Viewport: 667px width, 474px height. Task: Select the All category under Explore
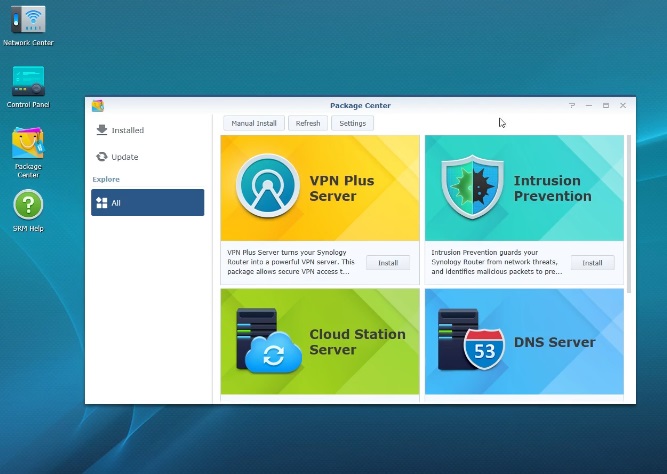pyautogui.click(x=148, y=203)
